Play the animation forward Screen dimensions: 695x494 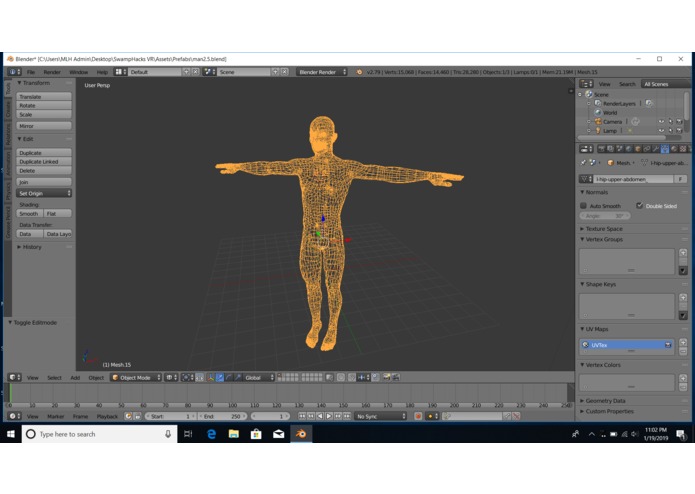pos(329,416)
